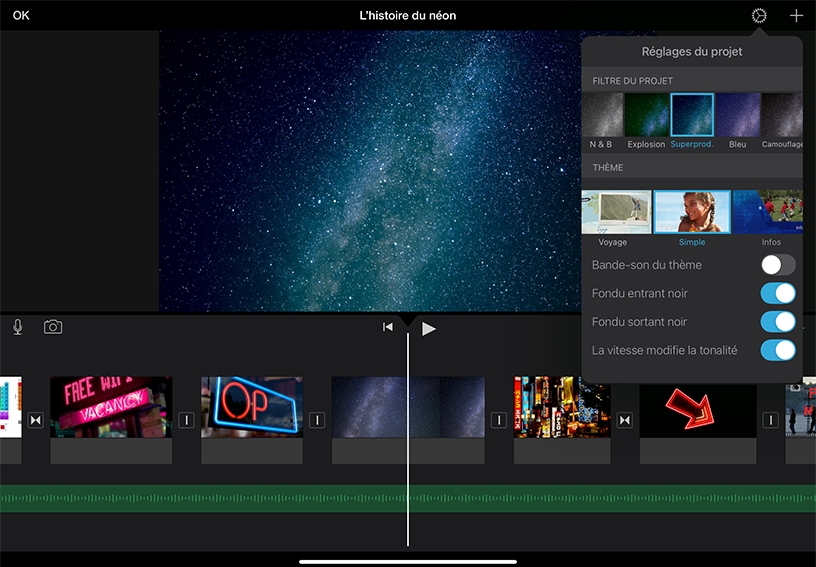Select the N & B project filter

602,121
